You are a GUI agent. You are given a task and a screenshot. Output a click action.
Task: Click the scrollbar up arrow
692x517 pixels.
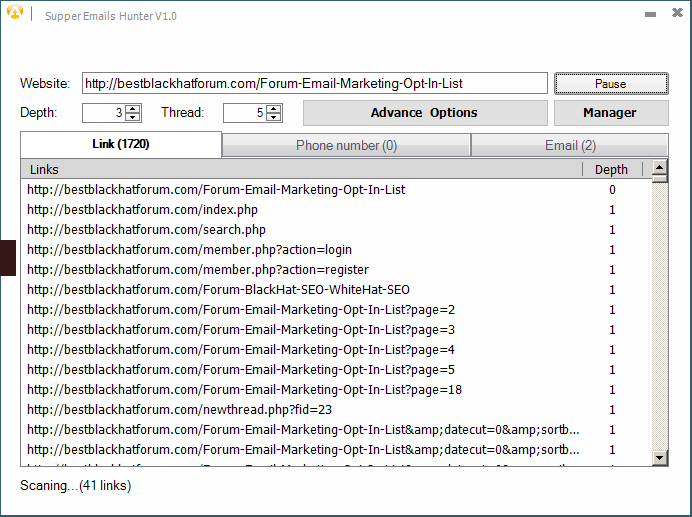[660, 167]
